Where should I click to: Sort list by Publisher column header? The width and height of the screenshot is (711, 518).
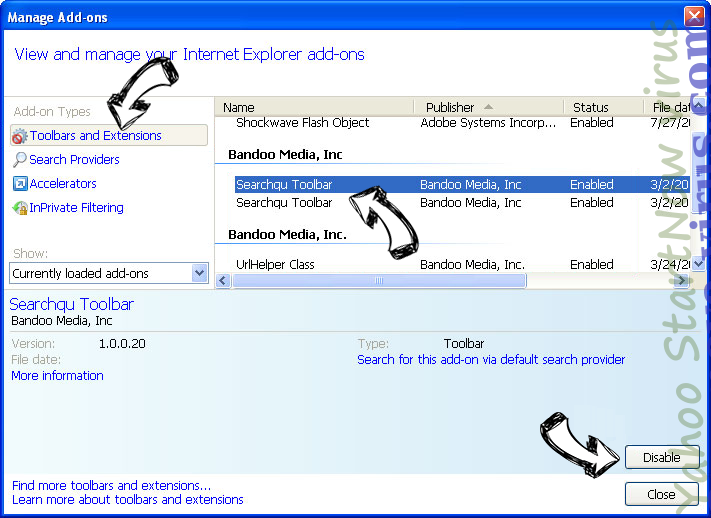(488, 107)
